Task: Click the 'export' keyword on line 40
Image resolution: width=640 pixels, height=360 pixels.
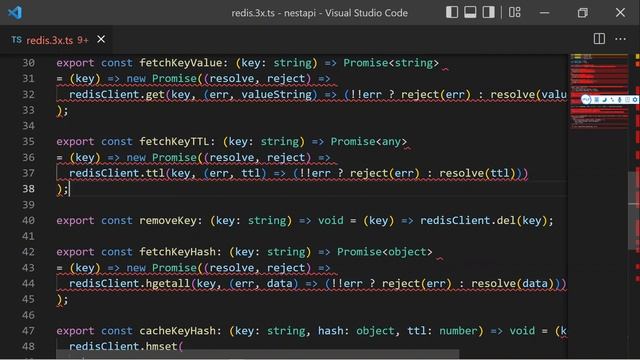Action: click(x=75, y=220)
